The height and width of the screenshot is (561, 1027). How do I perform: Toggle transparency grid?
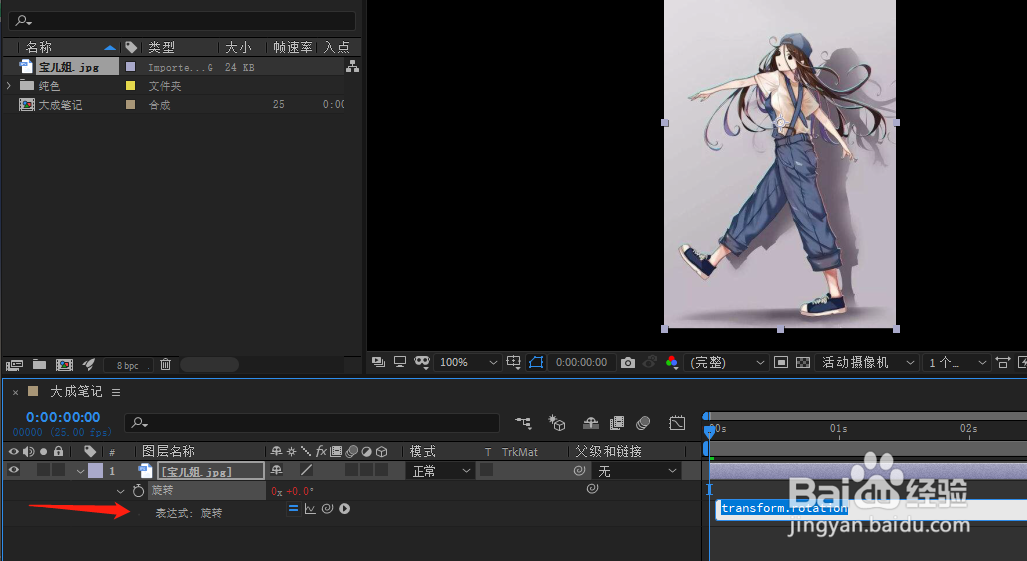(x=803, y=362)
